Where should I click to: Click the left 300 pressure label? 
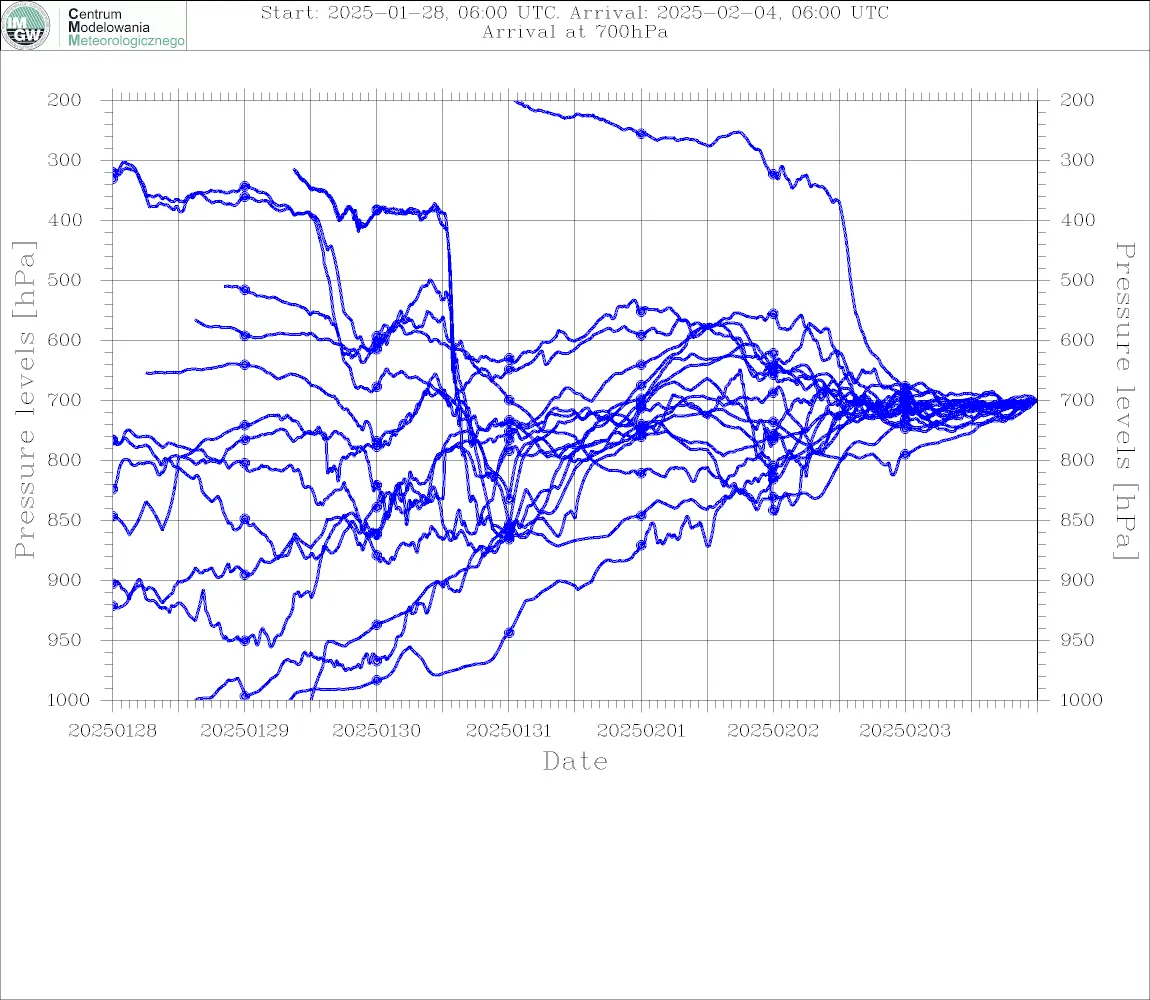64,160
